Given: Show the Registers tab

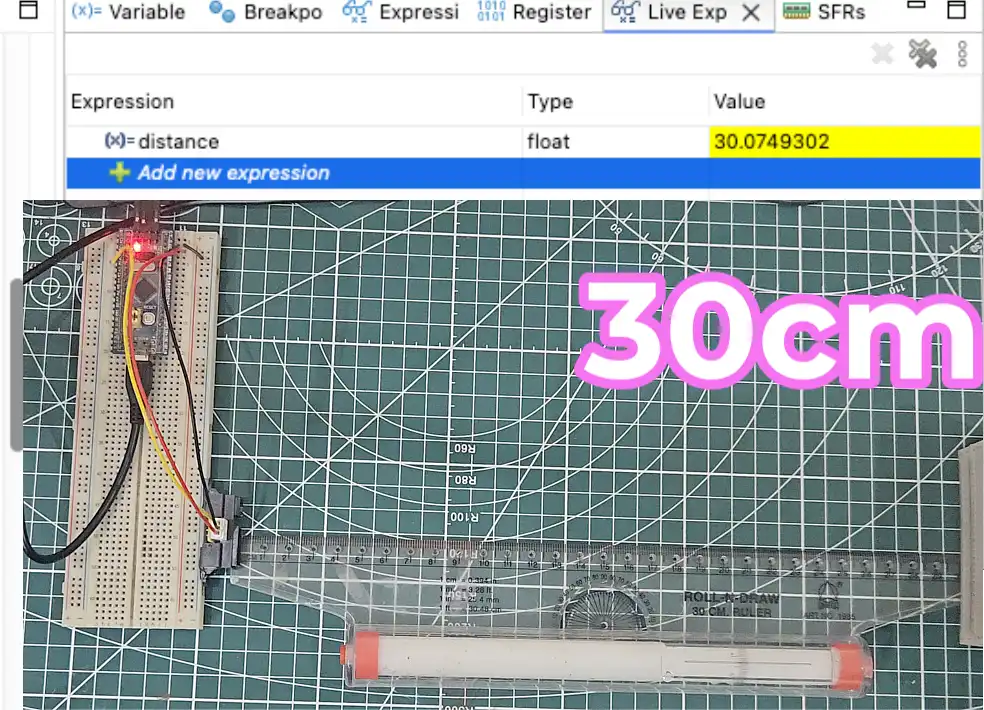Looking at the screenshot, I should coord(533,12).
